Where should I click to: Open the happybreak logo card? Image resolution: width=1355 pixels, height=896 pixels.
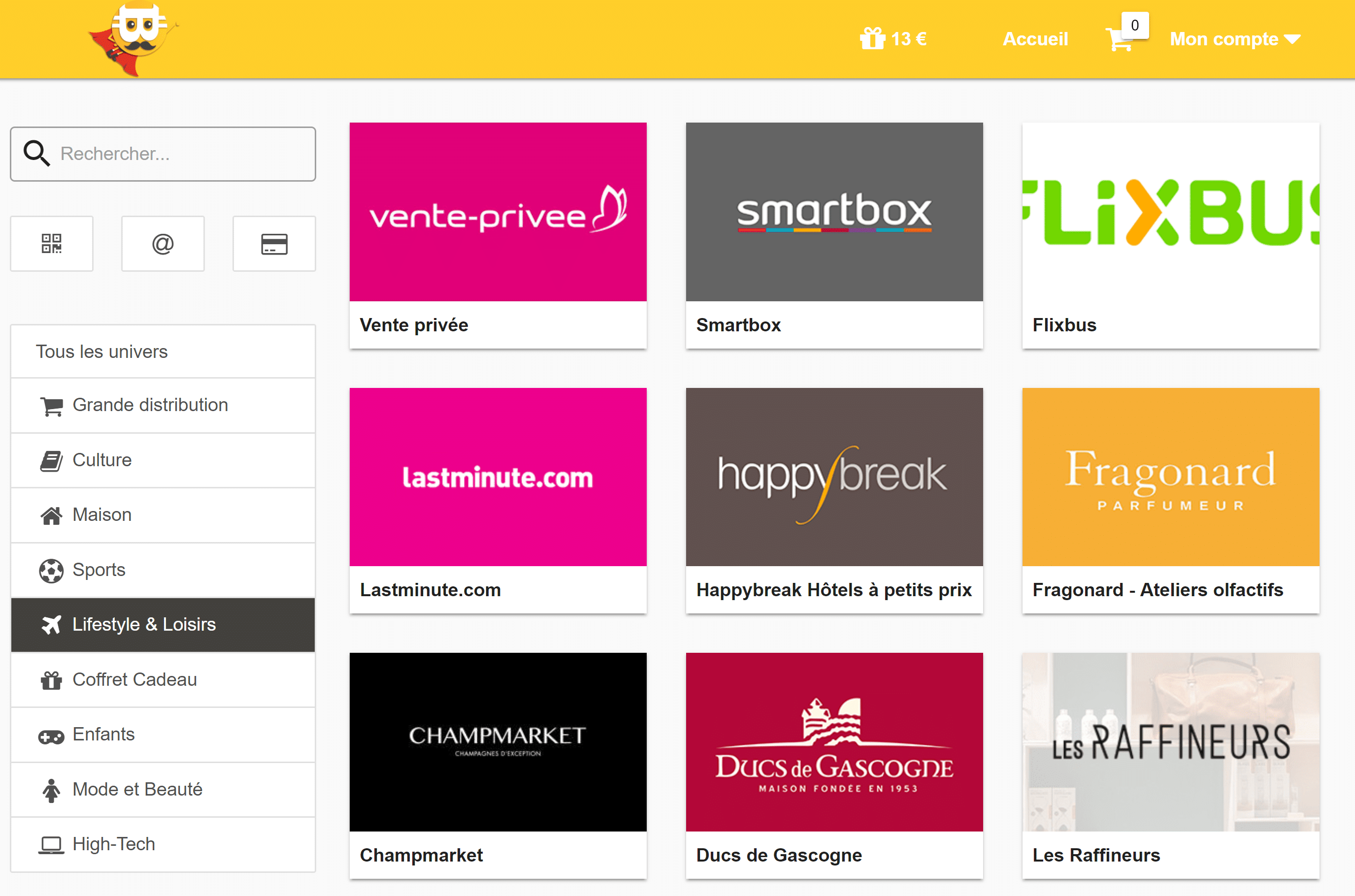[x=834, y=477]
